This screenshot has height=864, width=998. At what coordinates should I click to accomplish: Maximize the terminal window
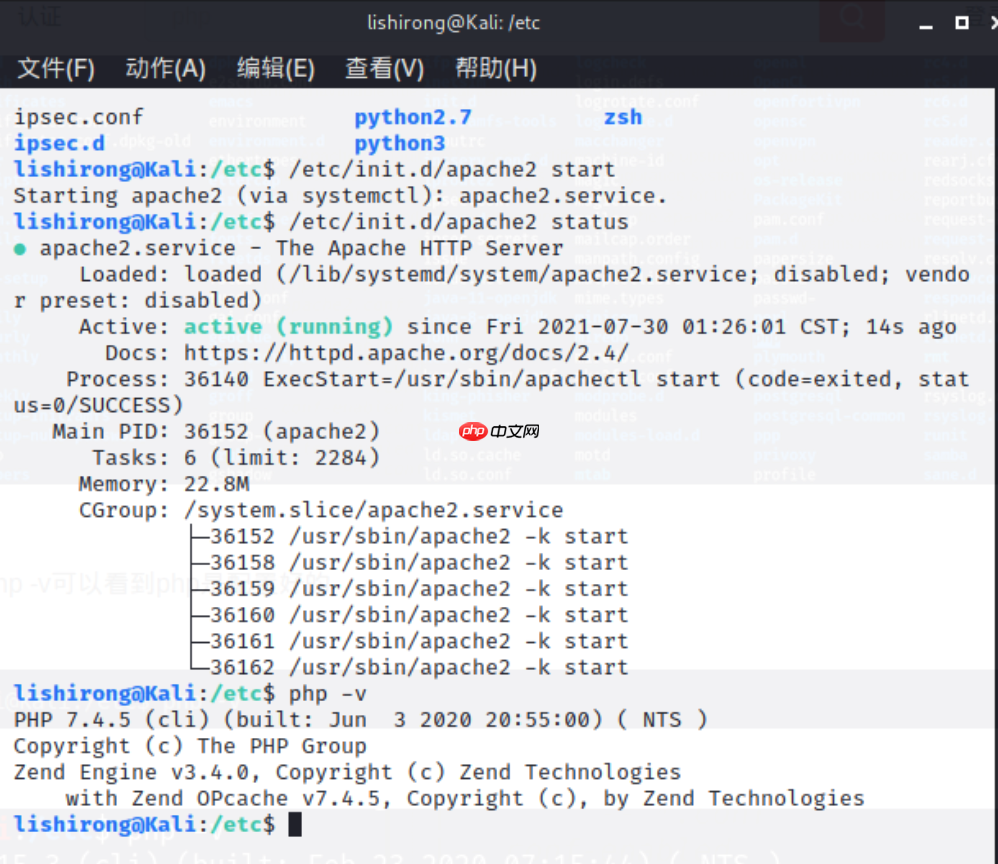click(962, 23)
